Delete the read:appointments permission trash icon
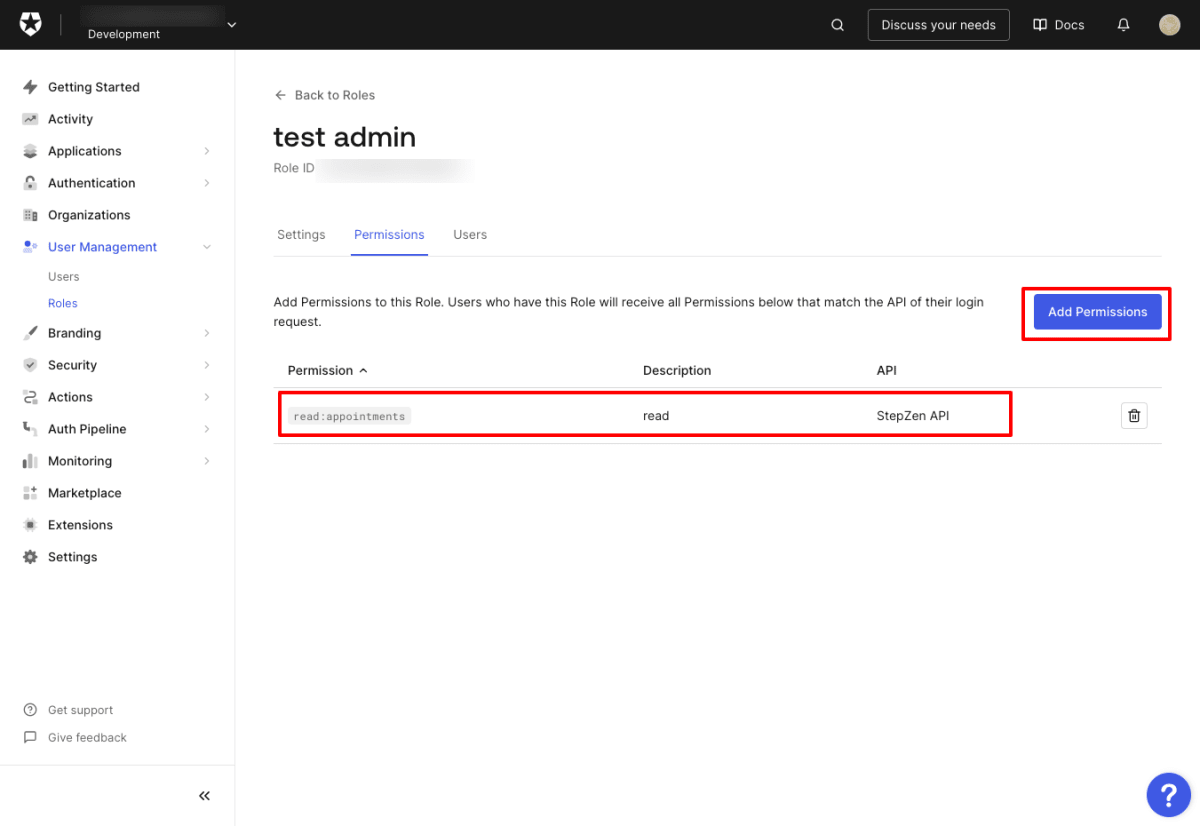Image resolution: width=1200 pixels, height=826 pixels. click(x=1134, y=416)
